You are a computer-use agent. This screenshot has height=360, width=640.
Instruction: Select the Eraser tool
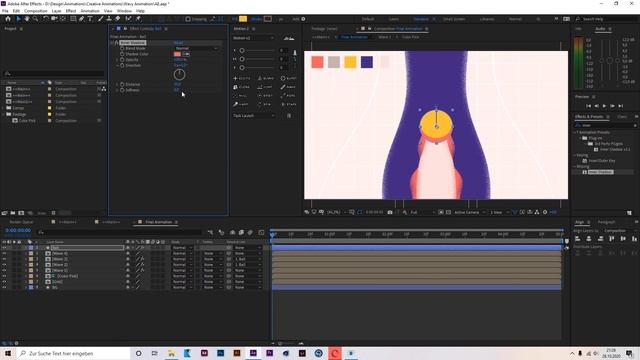coord(118,19)
